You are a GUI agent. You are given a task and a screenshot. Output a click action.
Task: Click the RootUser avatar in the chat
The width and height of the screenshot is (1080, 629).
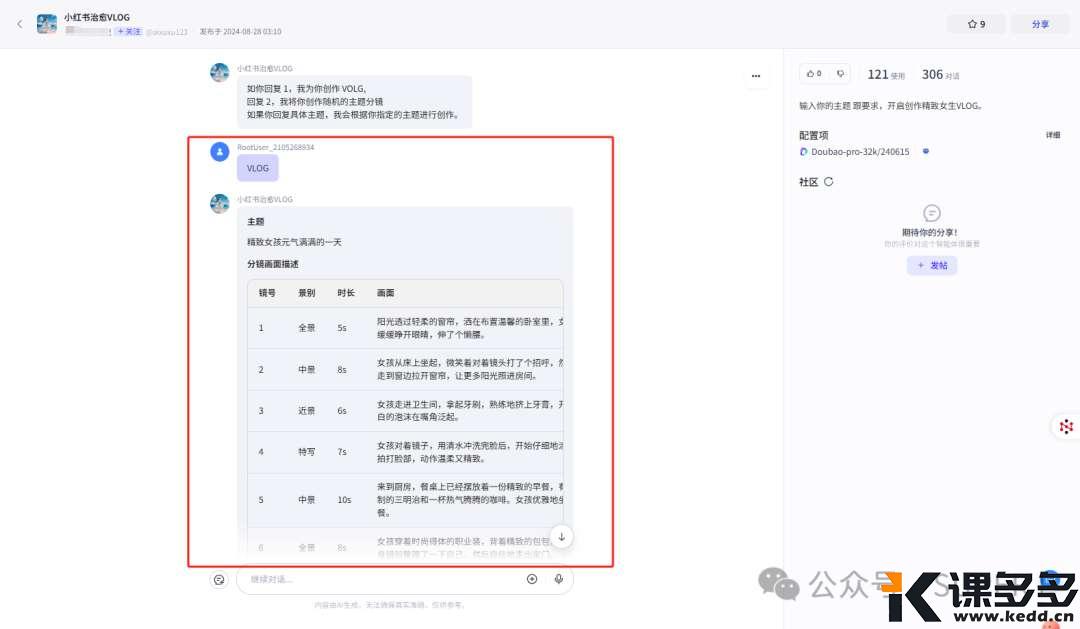tap(220, 152)
